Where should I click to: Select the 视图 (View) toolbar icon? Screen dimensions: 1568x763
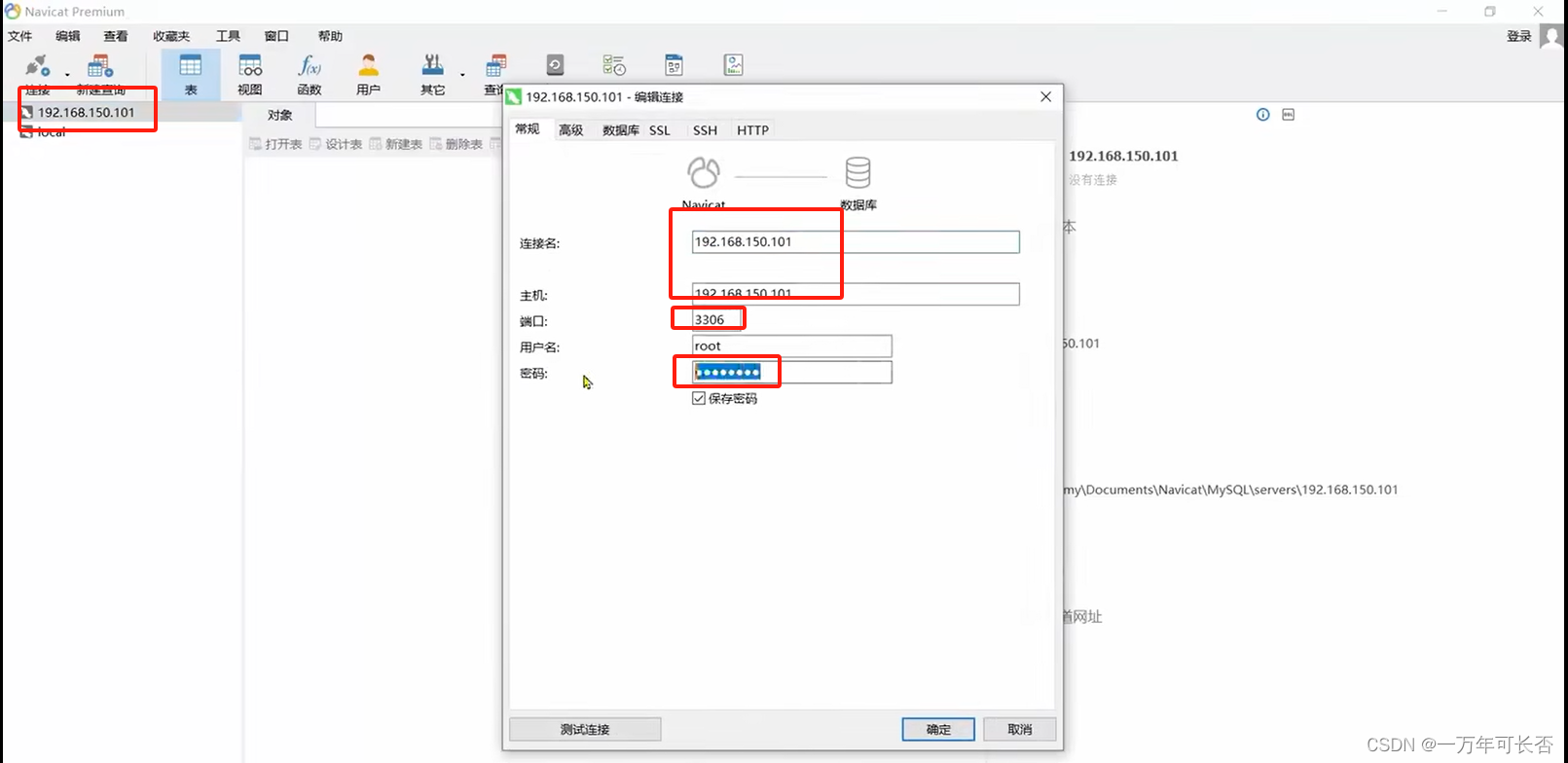[x=250, y=75]
